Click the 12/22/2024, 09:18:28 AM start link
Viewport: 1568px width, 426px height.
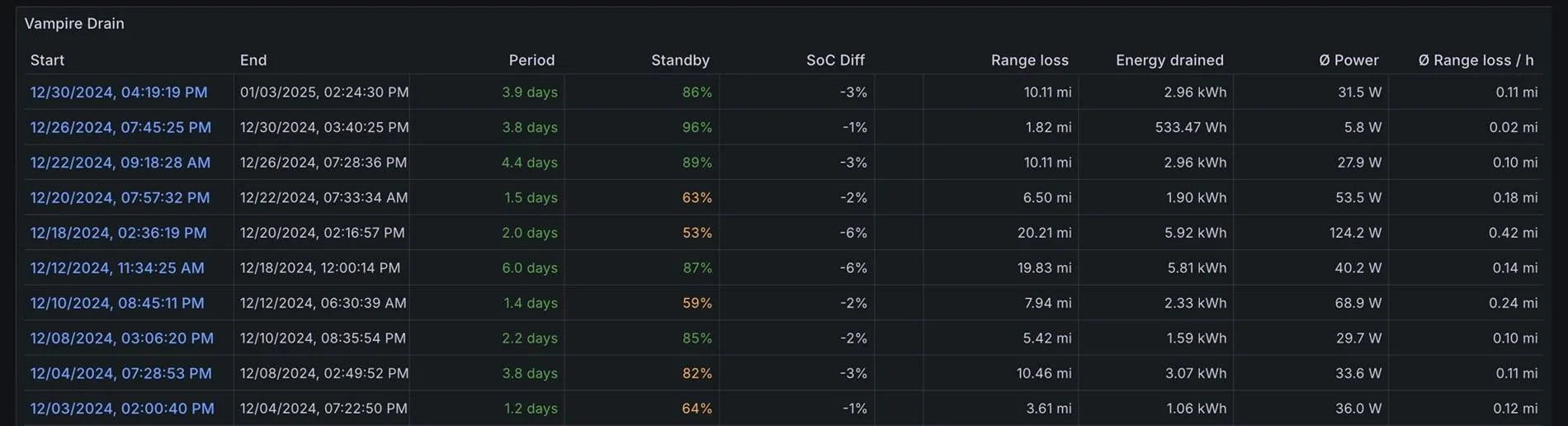tap(120, 163)
